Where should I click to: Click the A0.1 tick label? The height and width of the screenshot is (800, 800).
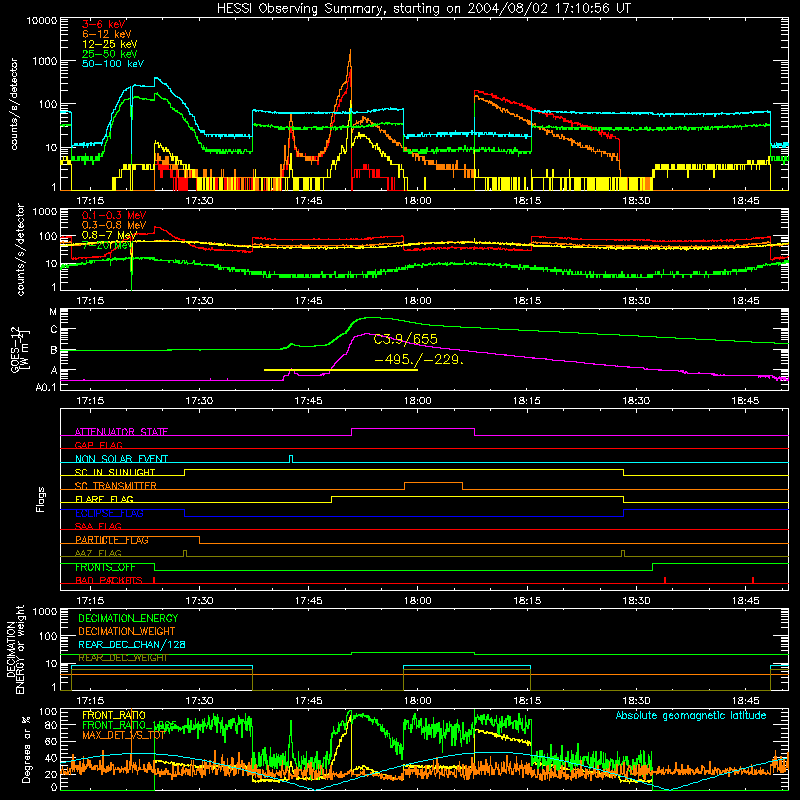click(x=46, y=388)
